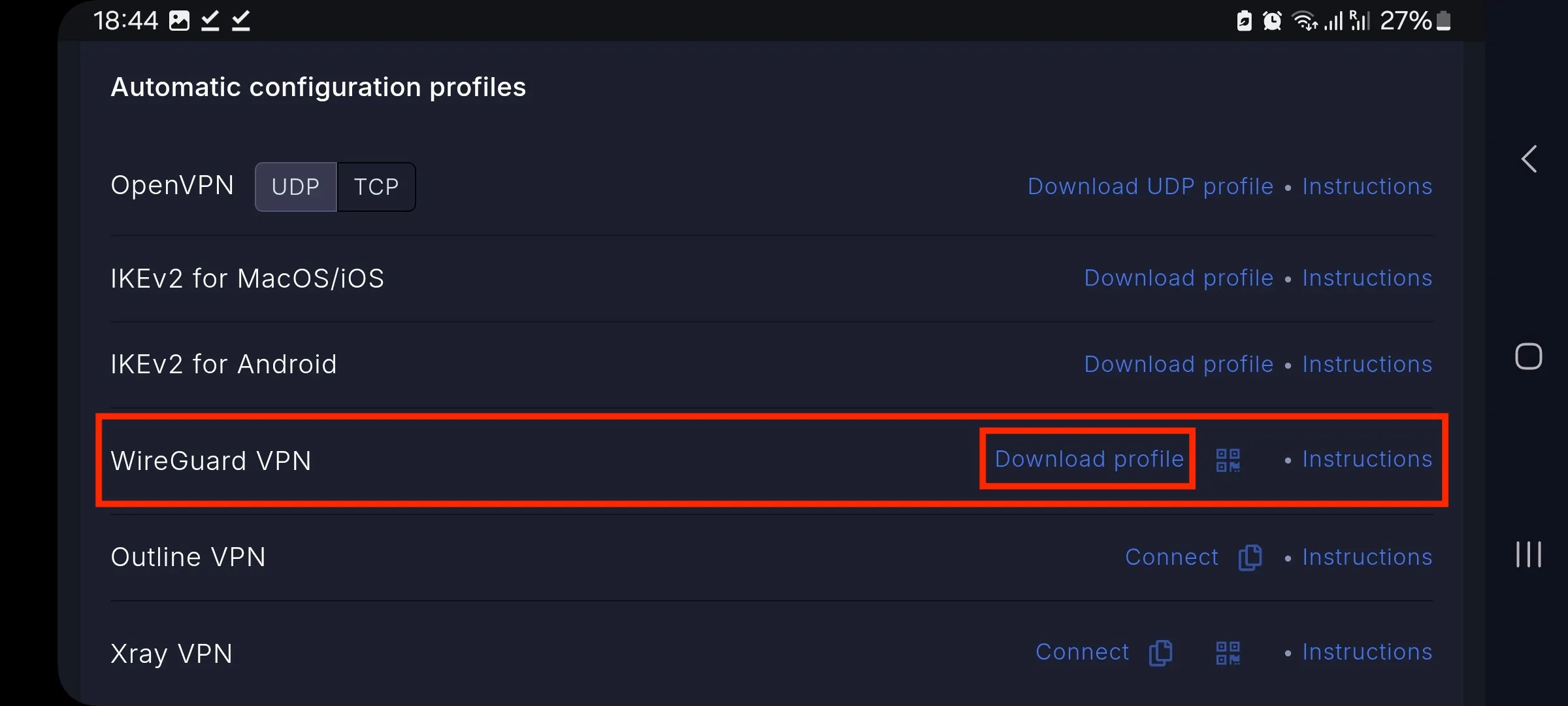The width and height of the screenshot is (1568, 706).
Task: Copy the Outline VPN connection key
Action: coord(1250,558)
